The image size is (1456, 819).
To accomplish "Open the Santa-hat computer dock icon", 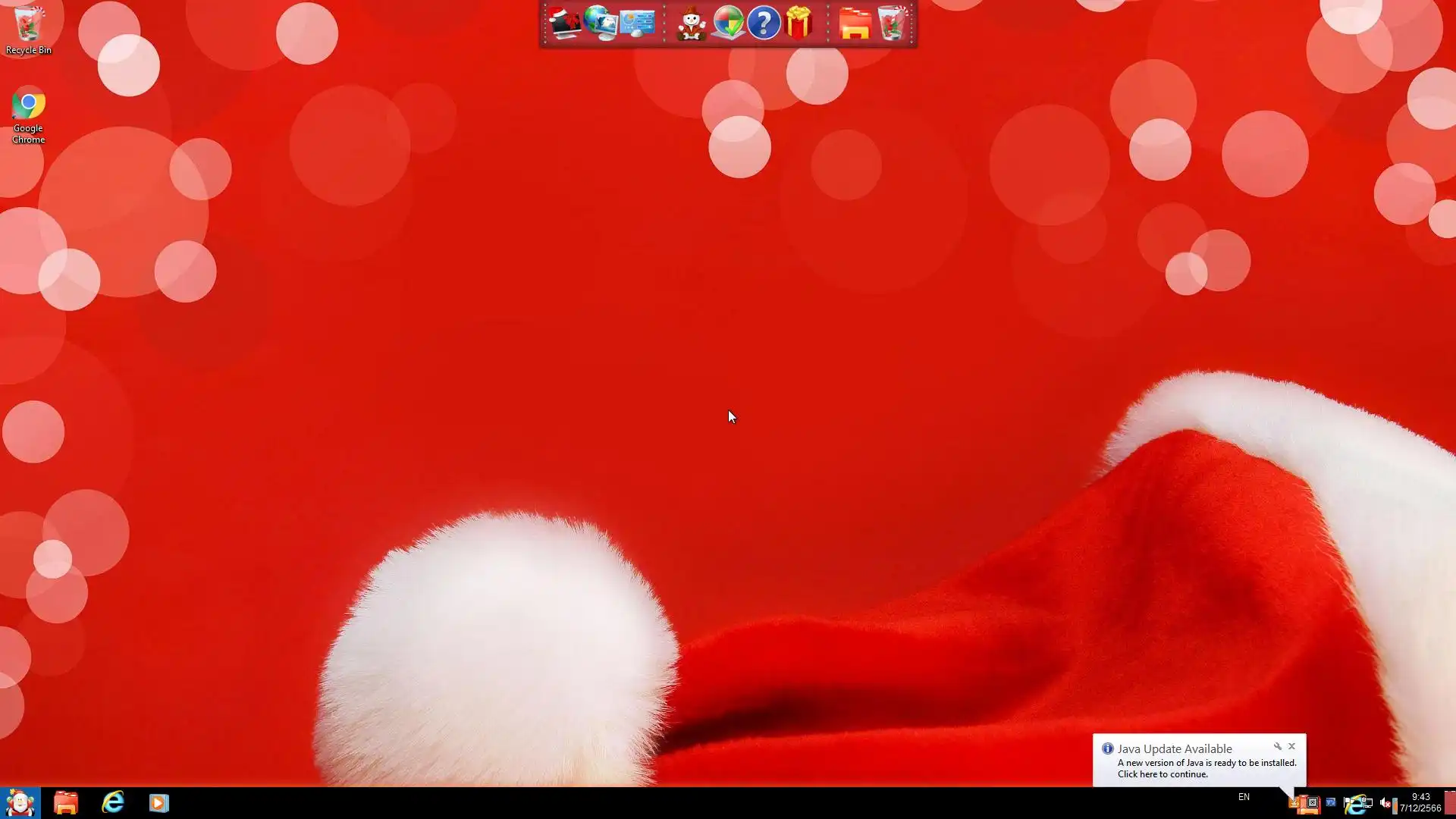I will pyautogui.click(x=564, y=24).
